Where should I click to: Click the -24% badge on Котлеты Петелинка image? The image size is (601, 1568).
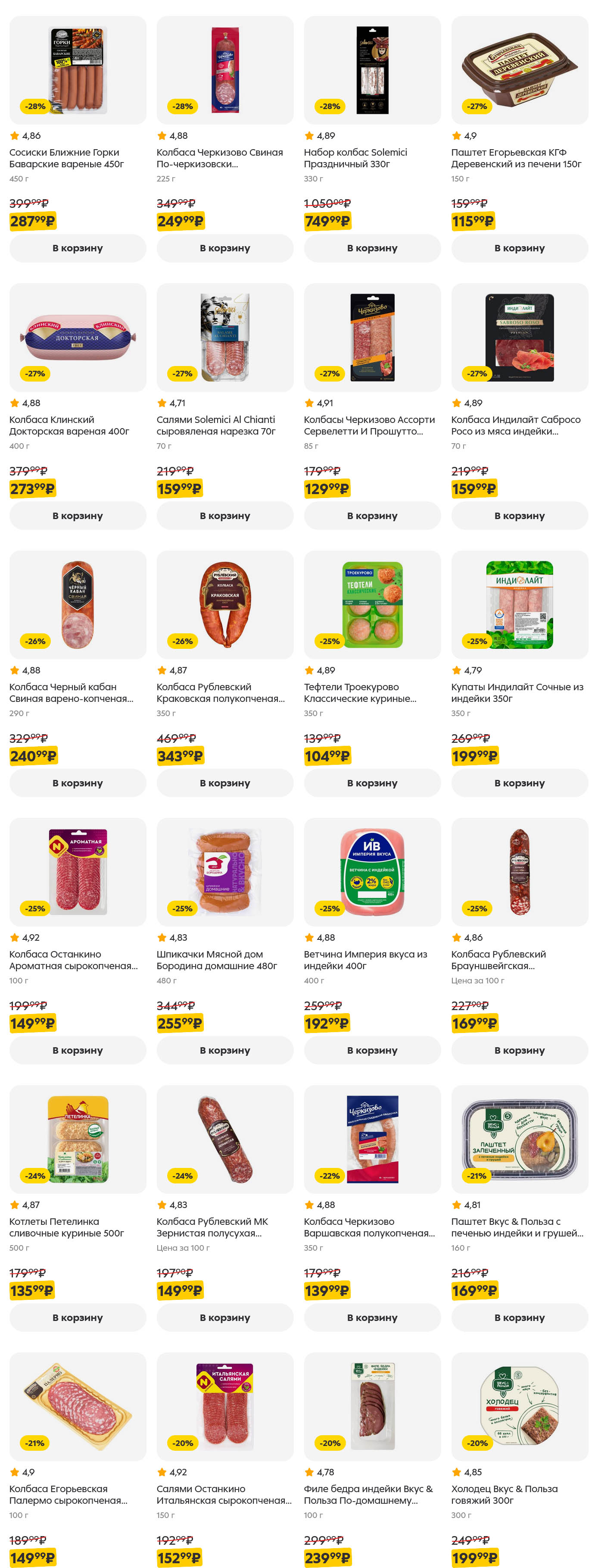[35, 1175]
